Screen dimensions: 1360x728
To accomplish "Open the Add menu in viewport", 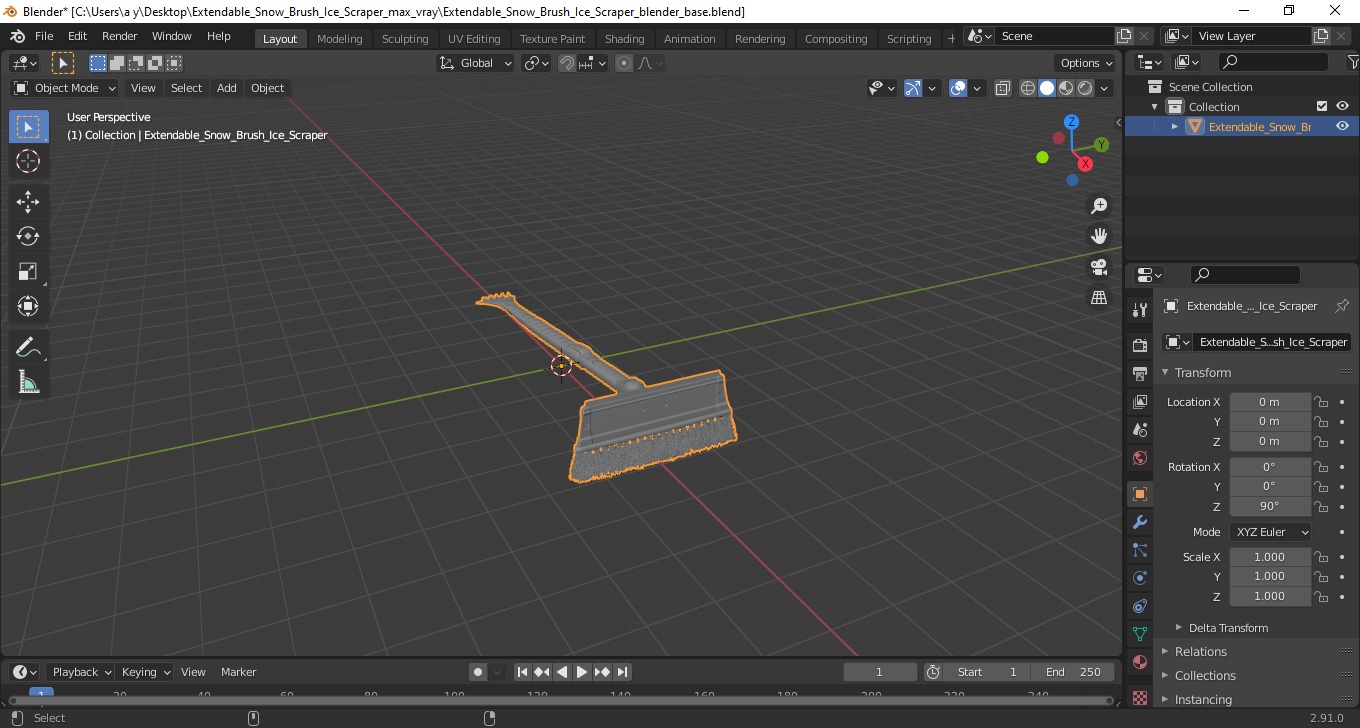I will click(227, 88).
